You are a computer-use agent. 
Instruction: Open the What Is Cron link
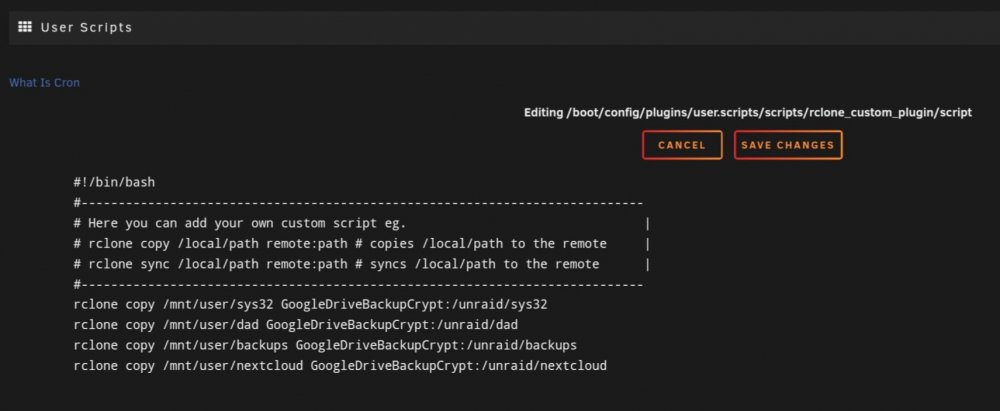[44, 83]
